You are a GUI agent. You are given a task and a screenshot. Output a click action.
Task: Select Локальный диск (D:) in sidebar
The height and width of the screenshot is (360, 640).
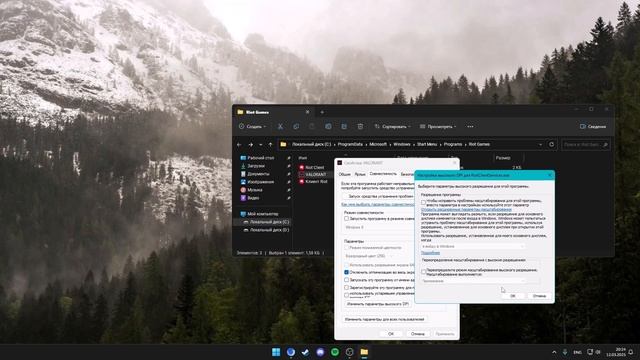(x=269, y=230)
